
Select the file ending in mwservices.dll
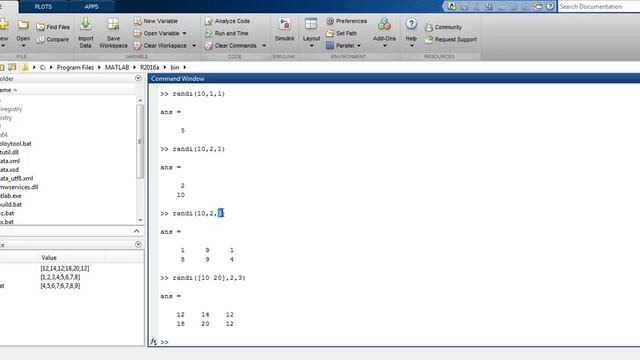(19, 187)
